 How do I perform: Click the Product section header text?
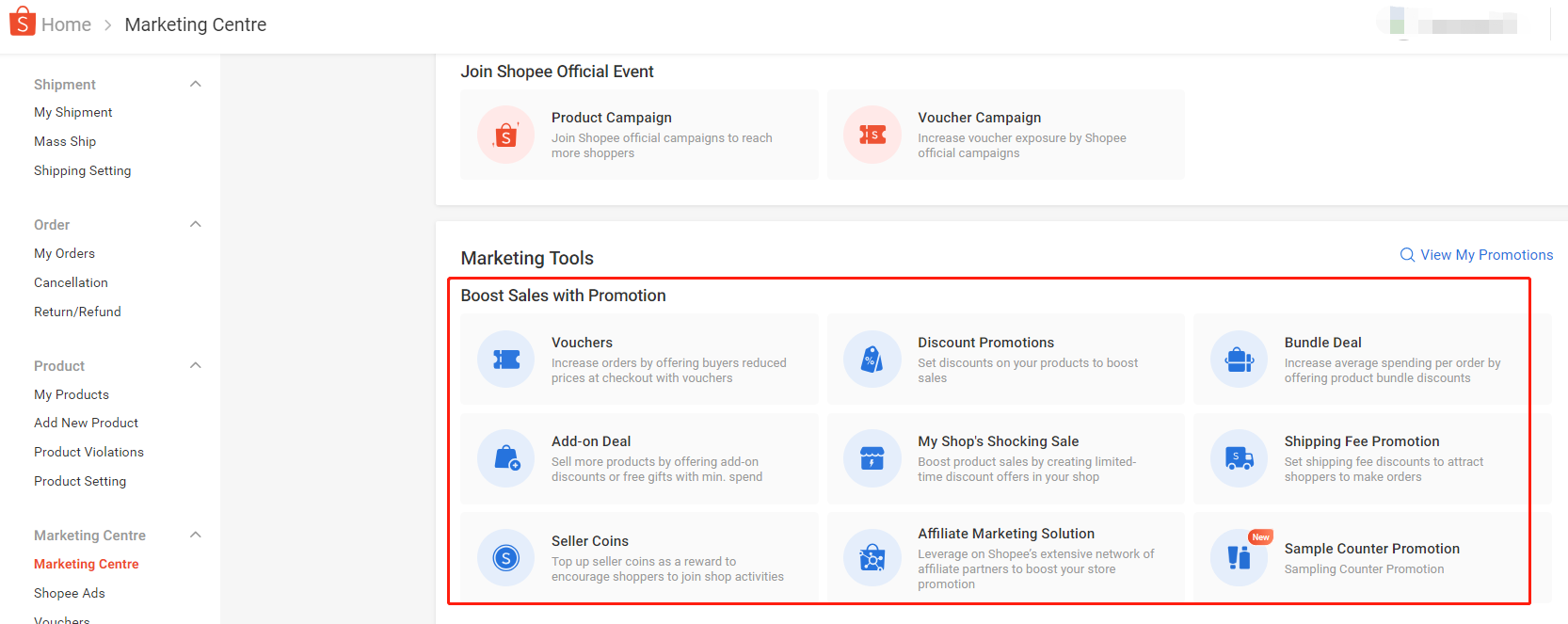coord(59,366)
